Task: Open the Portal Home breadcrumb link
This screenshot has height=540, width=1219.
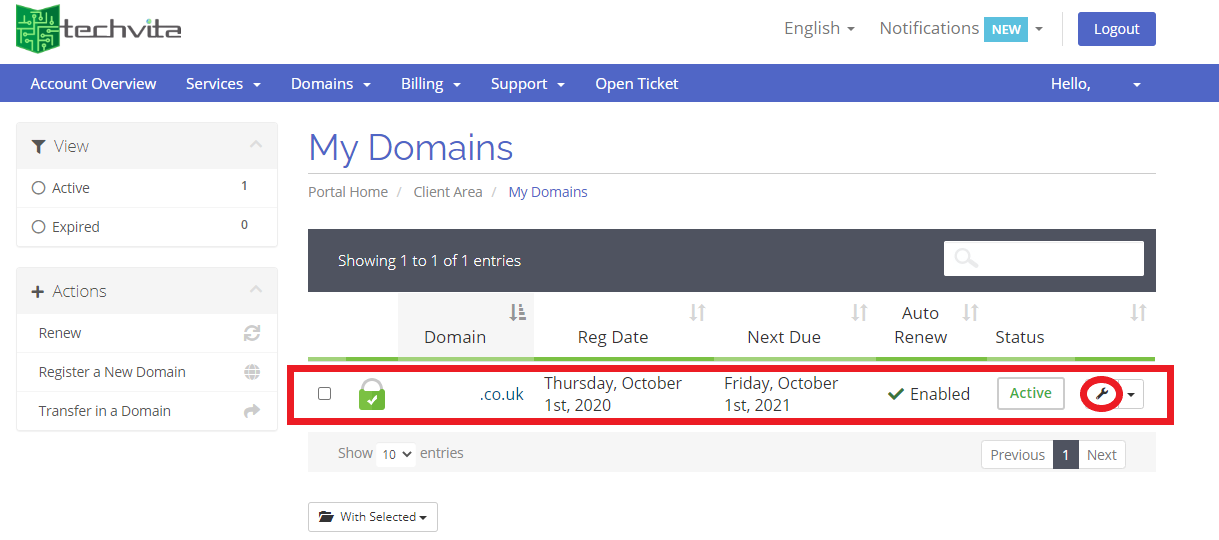Action: pos(348,192)
